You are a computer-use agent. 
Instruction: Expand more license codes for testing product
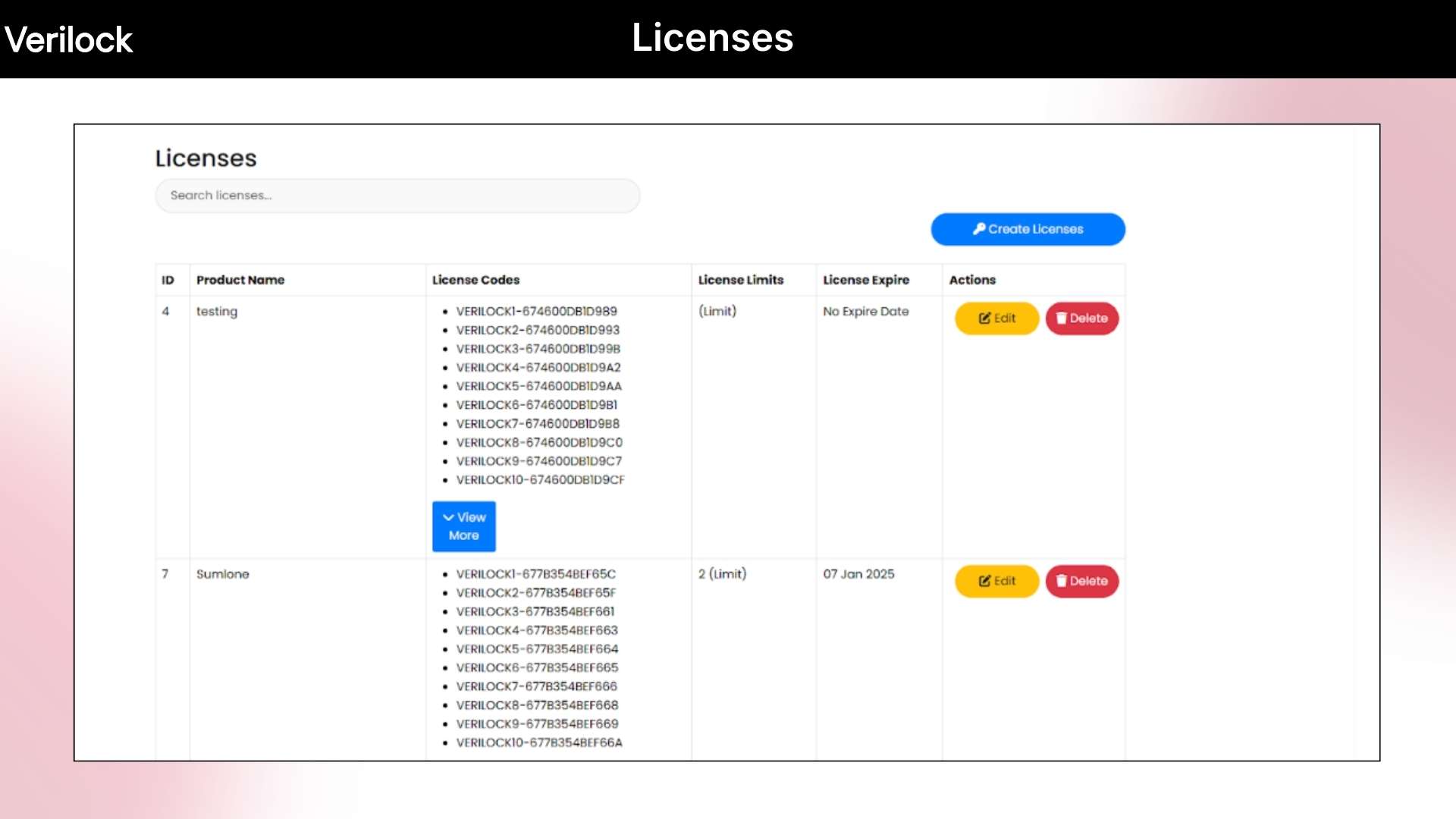click(463, 526)
